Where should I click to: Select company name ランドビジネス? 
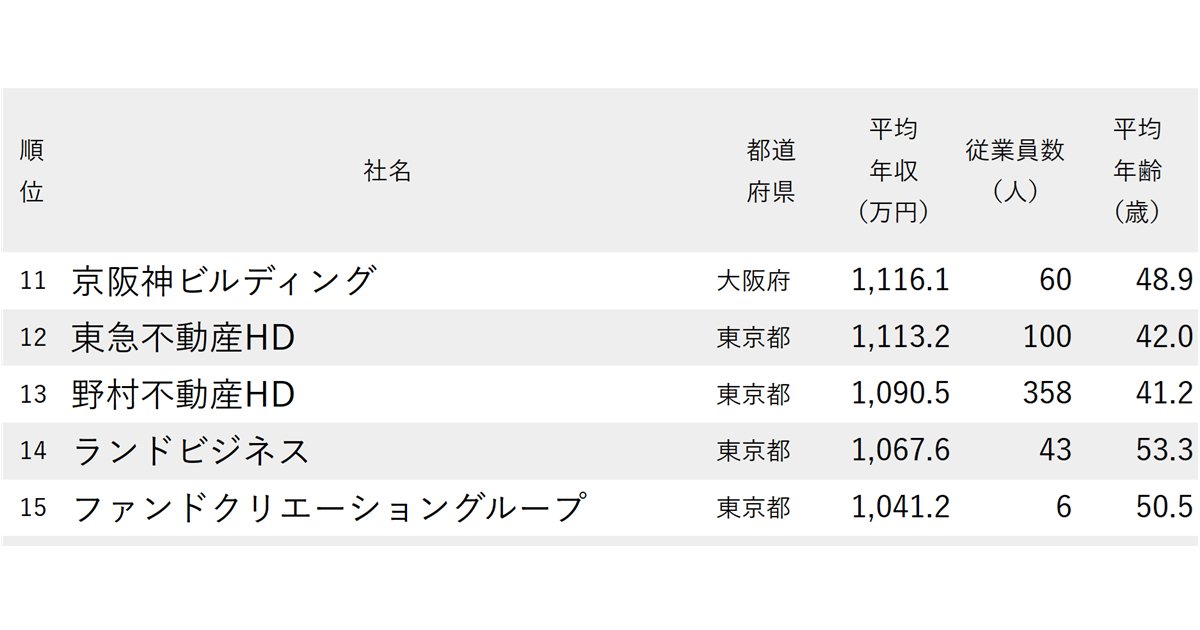191,451
